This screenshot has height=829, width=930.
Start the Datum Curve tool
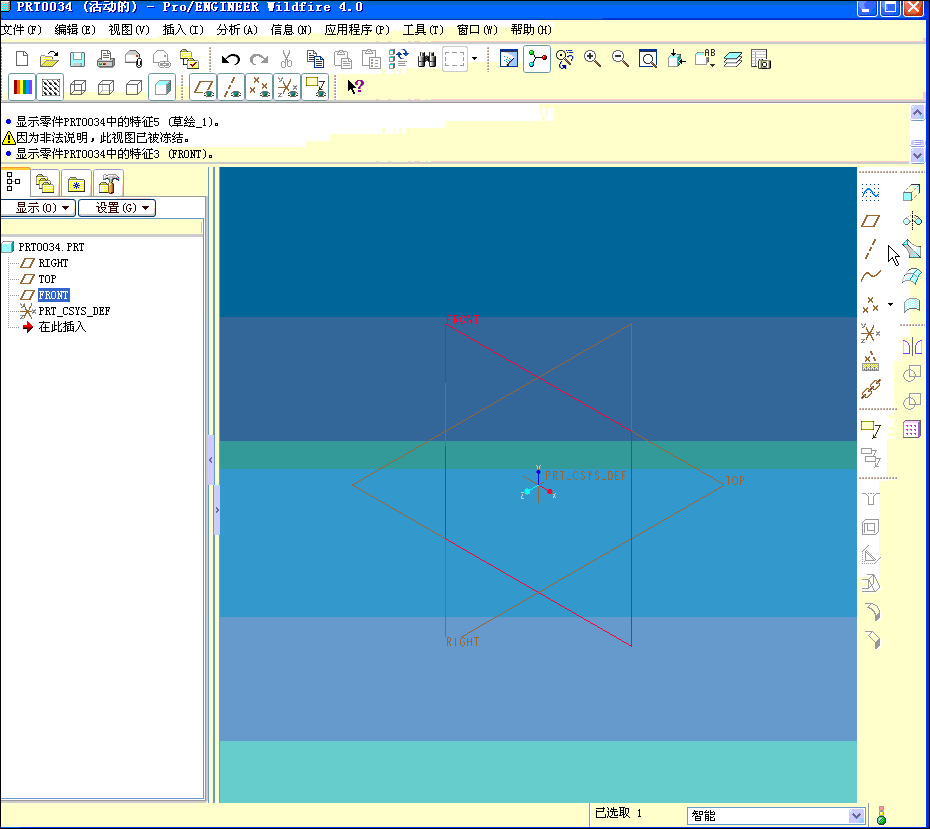[x=870, y=275]
